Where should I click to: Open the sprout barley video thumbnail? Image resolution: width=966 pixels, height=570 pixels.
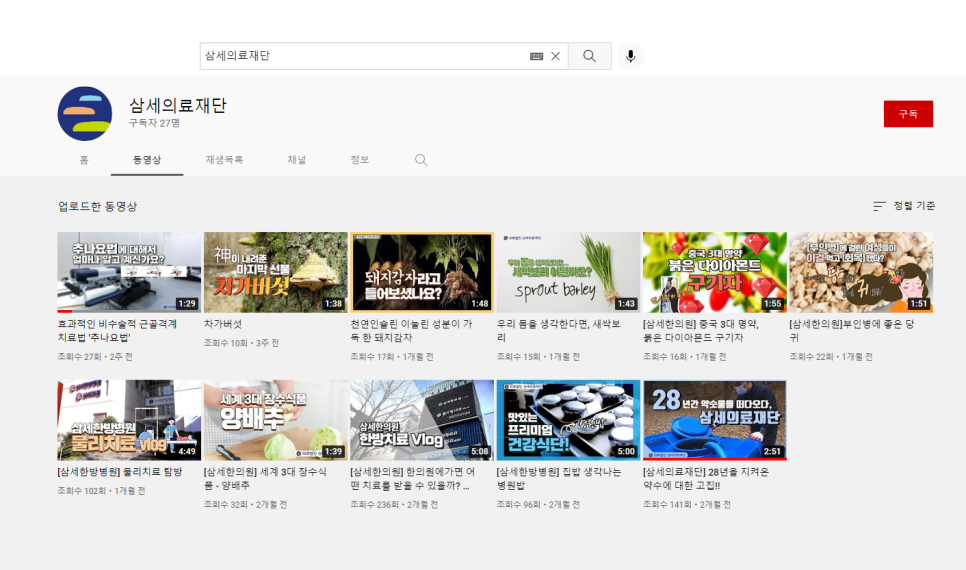[x=568, y=272]
